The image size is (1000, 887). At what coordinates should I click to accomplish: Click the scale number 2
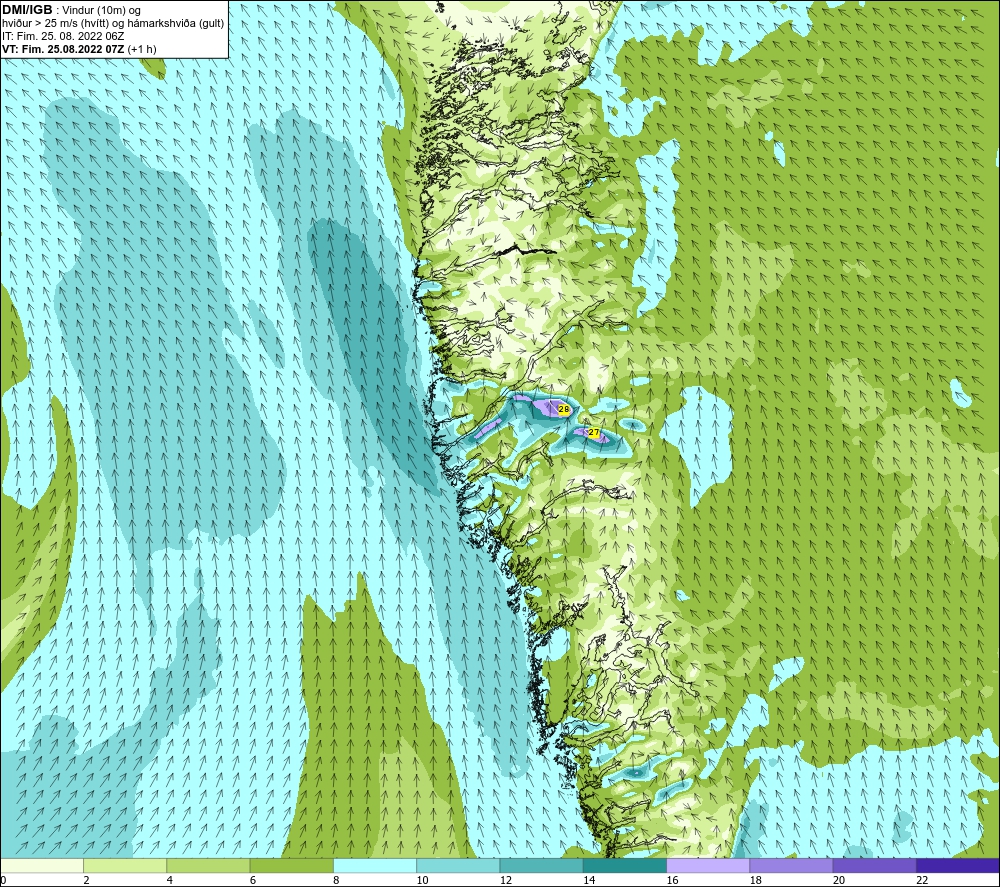86,880
